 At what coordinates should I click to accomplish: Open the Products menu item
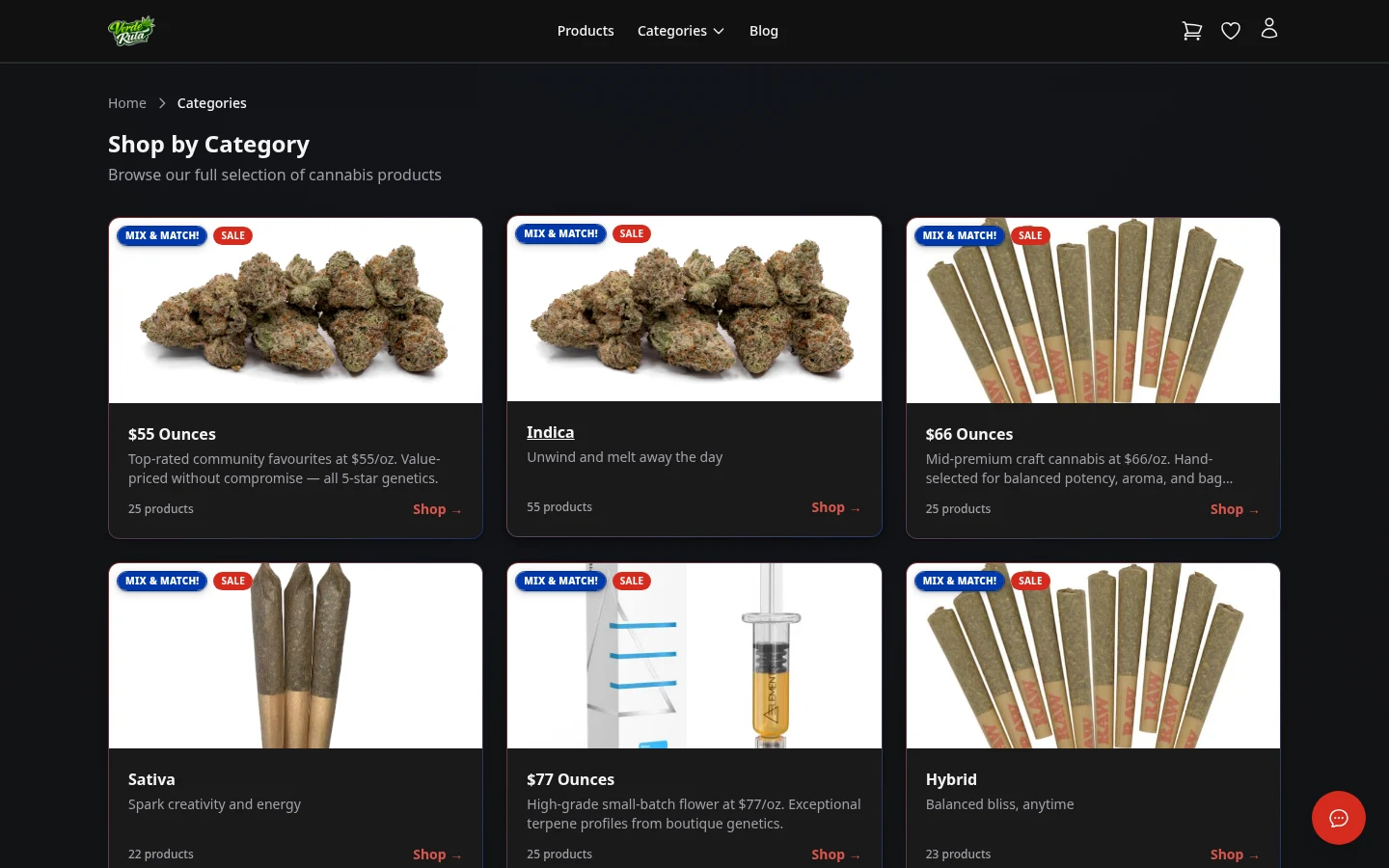[586, 30]
